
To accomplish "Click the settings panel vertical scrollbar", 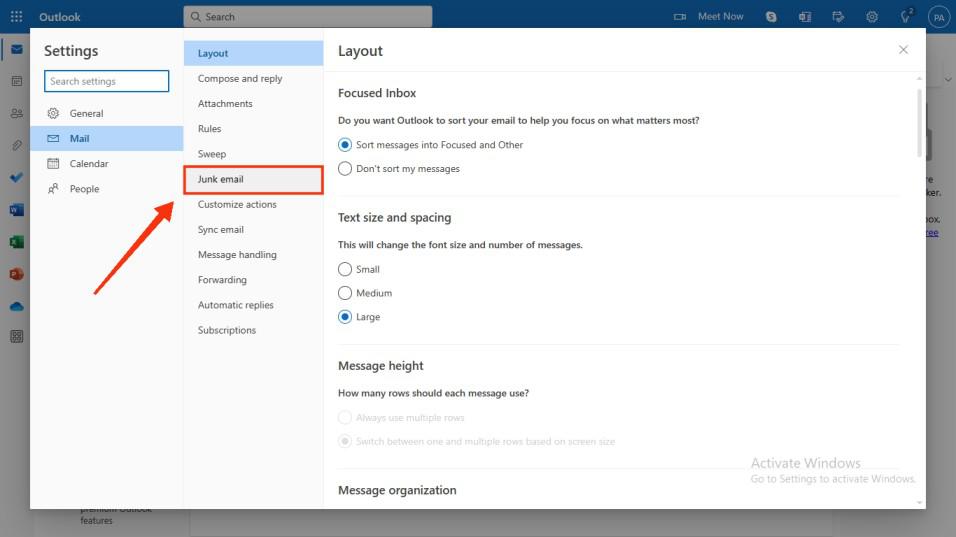I will (x=919, y=124).
